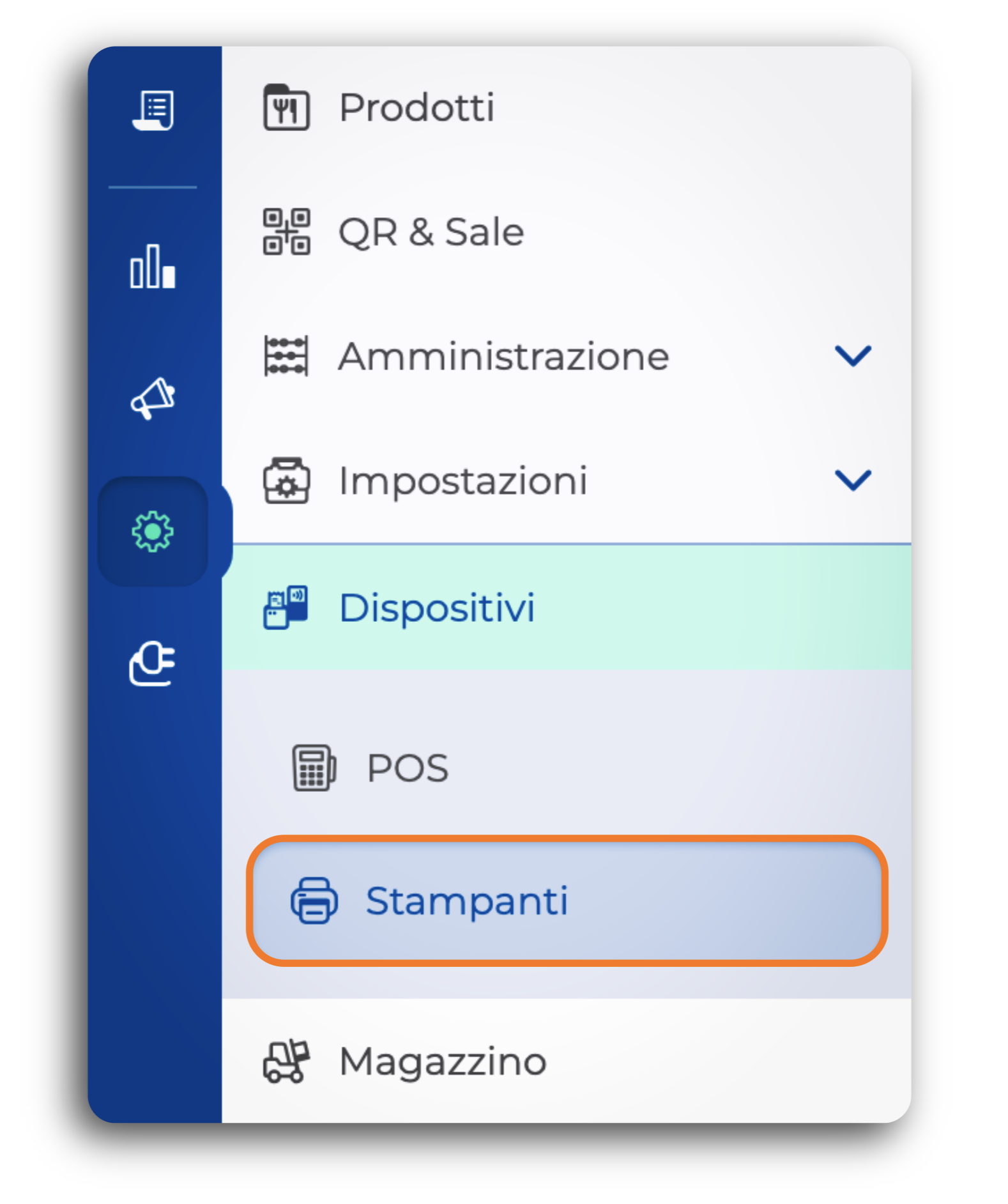The image size is (1008, 1204).
Task: Click the Magazzino forklift icon
Action: click(x=286, y=1061)
